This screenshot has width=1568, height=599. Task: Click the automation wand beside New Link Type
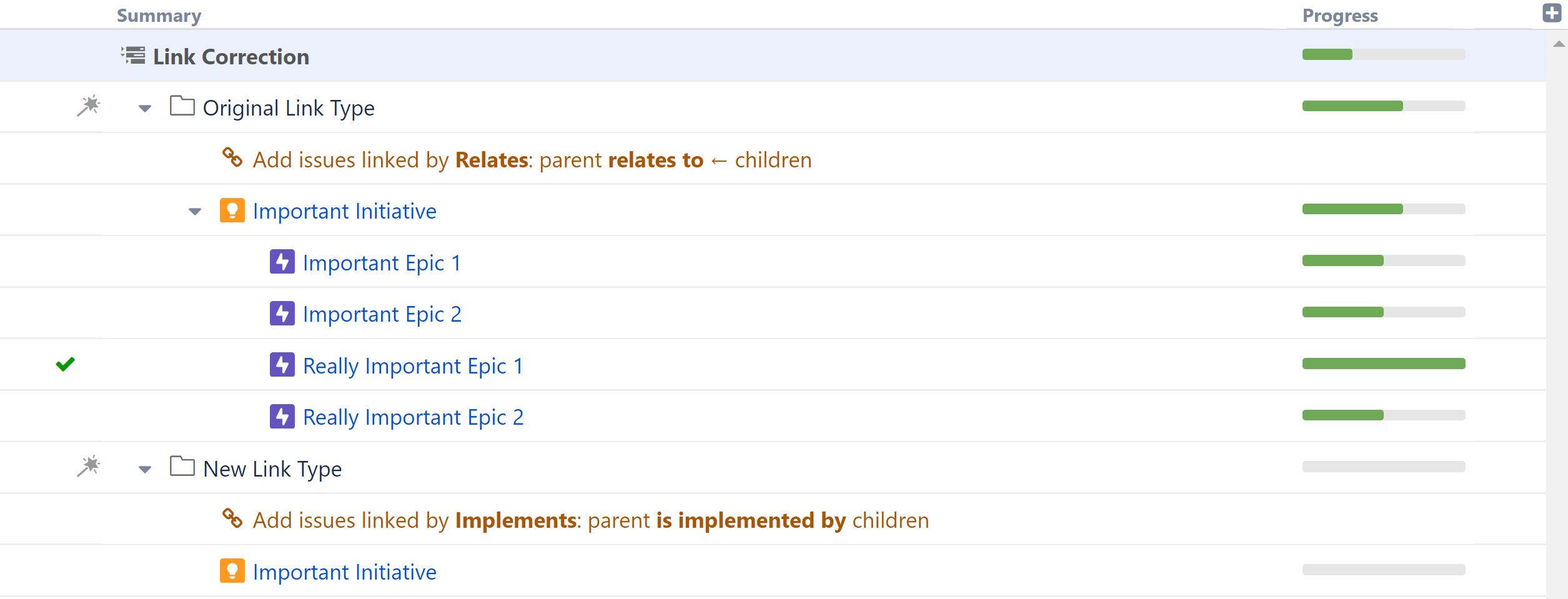tap(89, 466)
